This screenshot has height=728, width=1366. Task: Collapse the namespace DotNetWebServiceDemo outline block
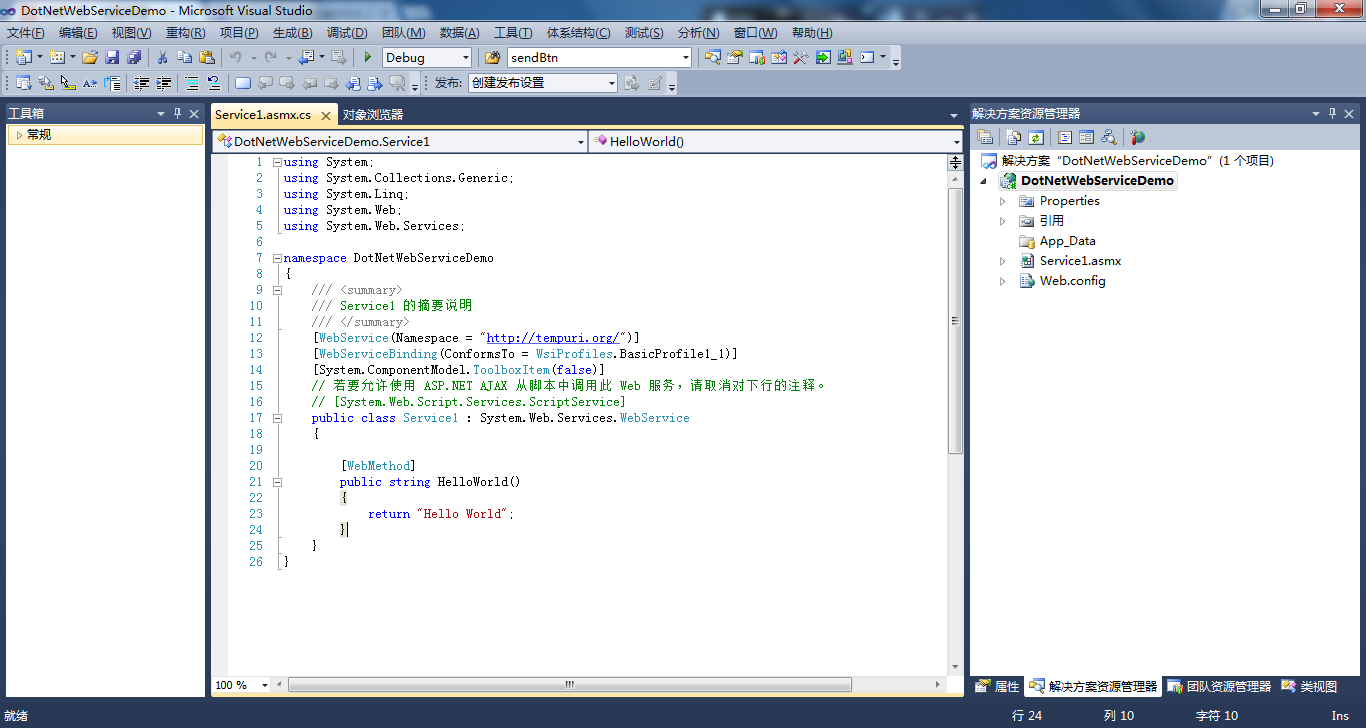[277, 258]
